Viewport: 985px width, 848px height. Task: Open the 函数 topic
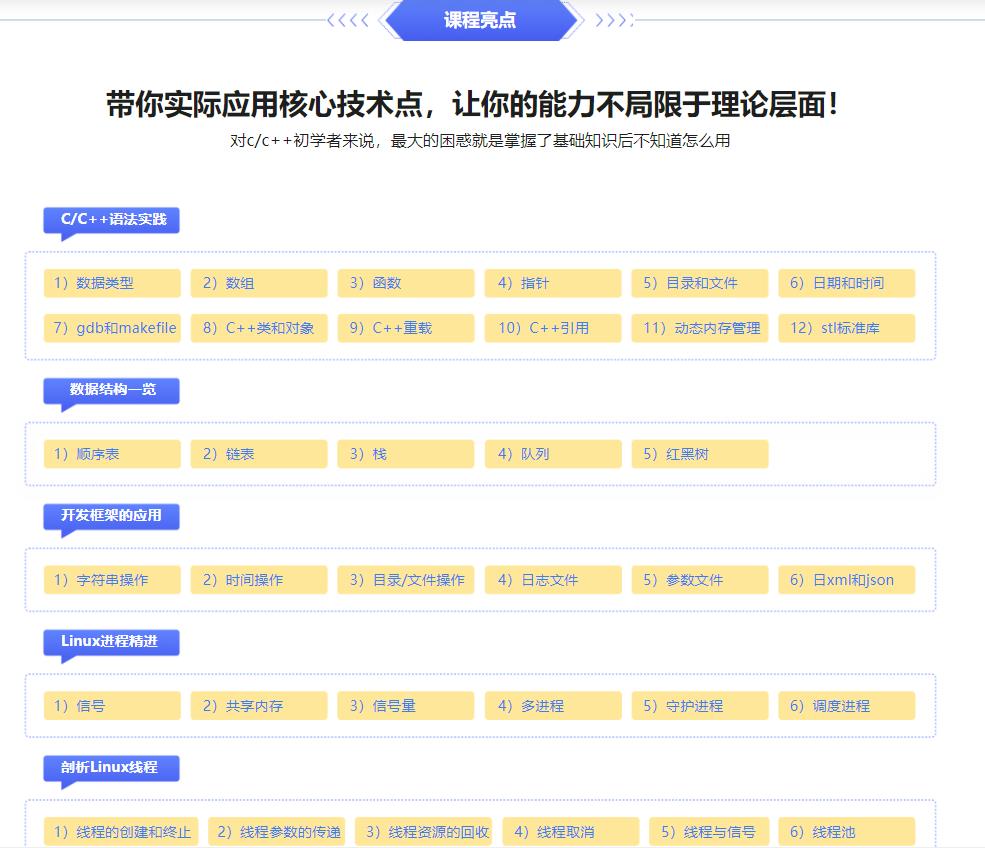click(x=404, y=283)
